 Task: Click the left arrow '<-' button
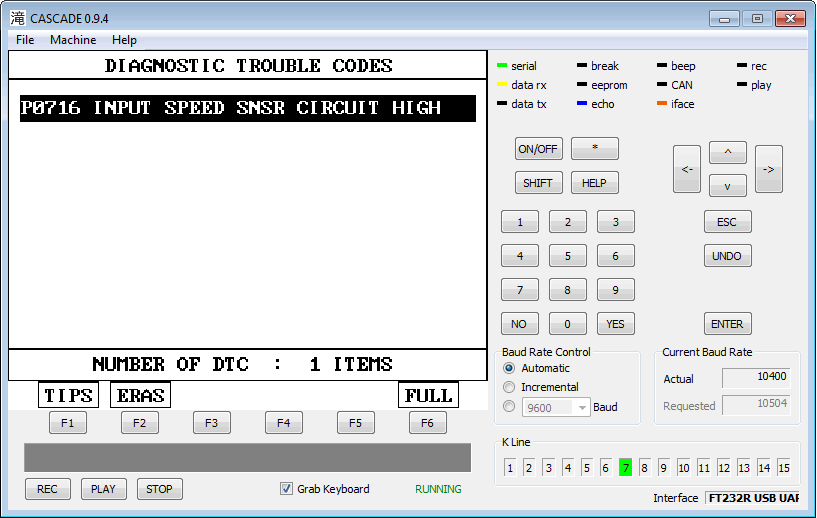(687, 169)
